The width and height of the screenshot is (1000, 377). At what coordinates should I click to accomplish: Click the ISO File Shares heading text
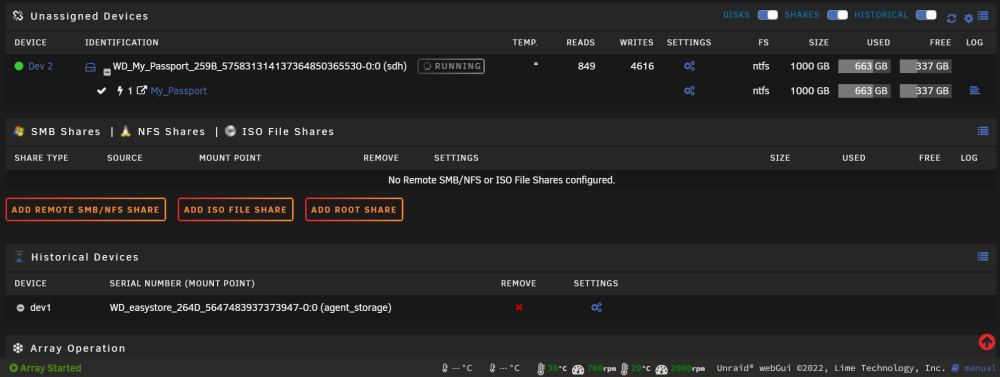(287, 131)
